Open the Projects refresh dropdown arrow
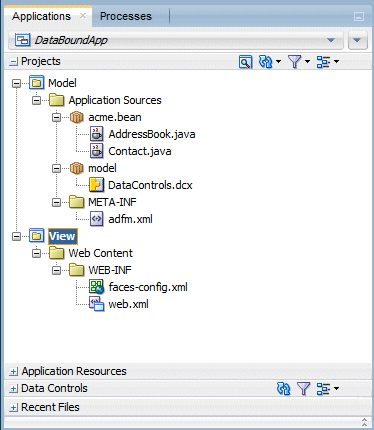 (x=279, y=62)
